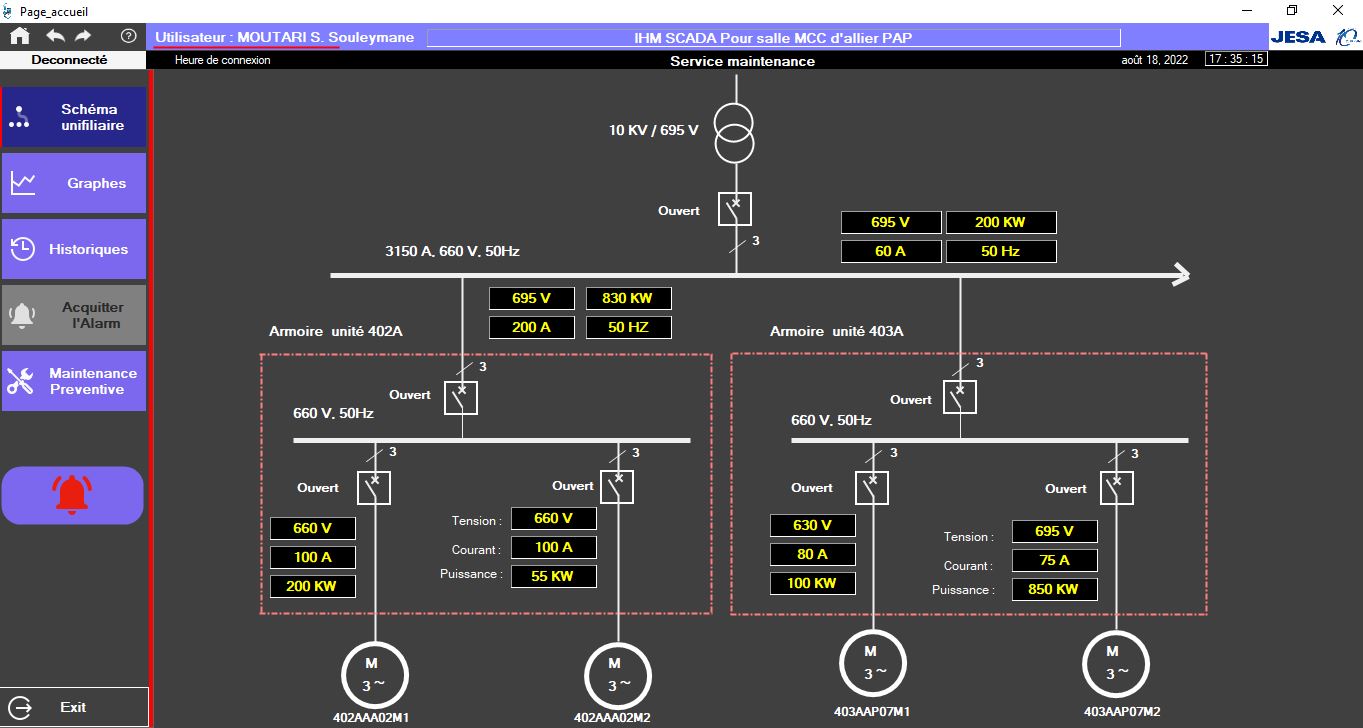Click the 50 HZ value for unit 402A
Screen dimensions: 1363x728
628,327
